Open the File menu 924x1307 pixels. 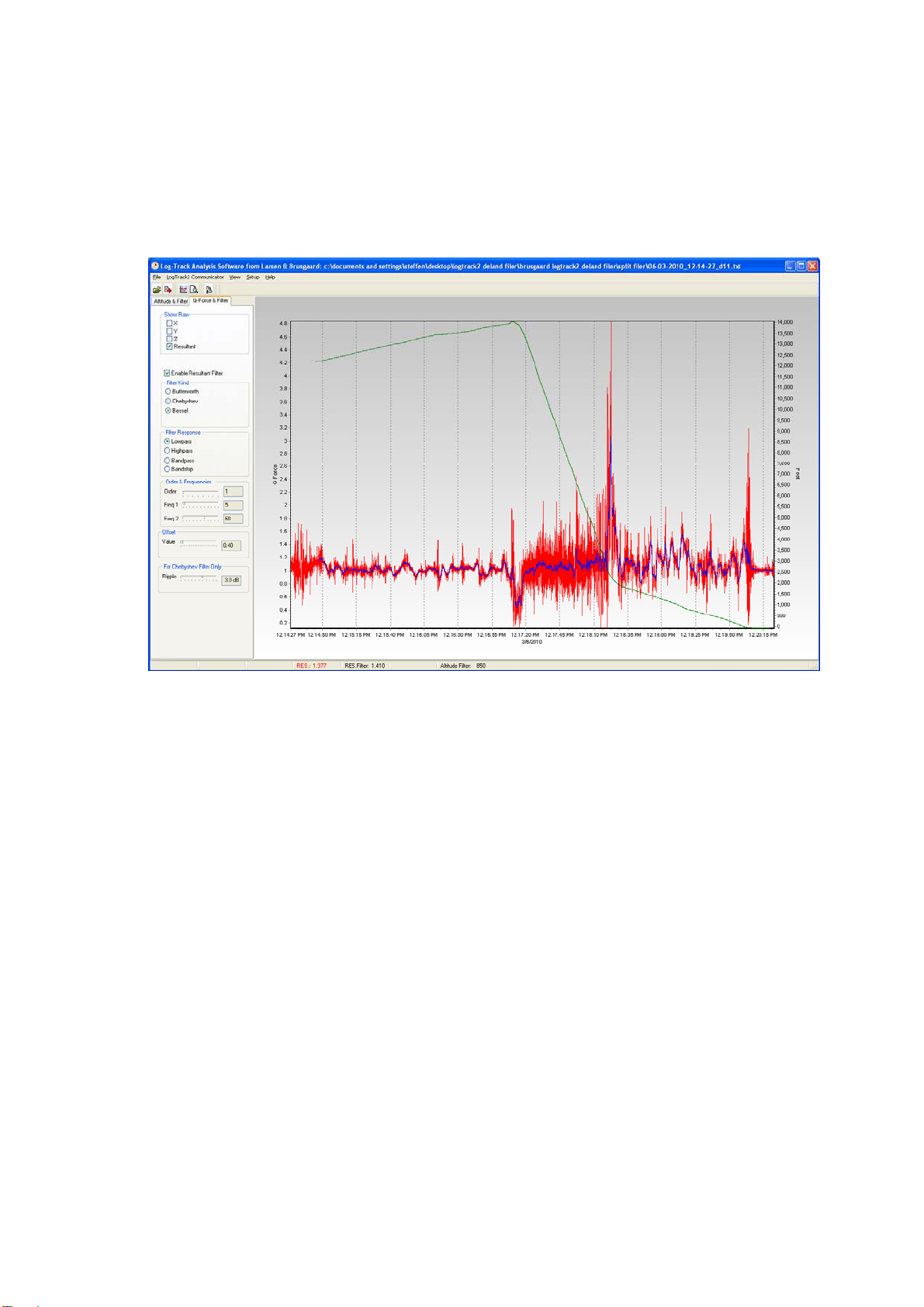click(157, 277)
